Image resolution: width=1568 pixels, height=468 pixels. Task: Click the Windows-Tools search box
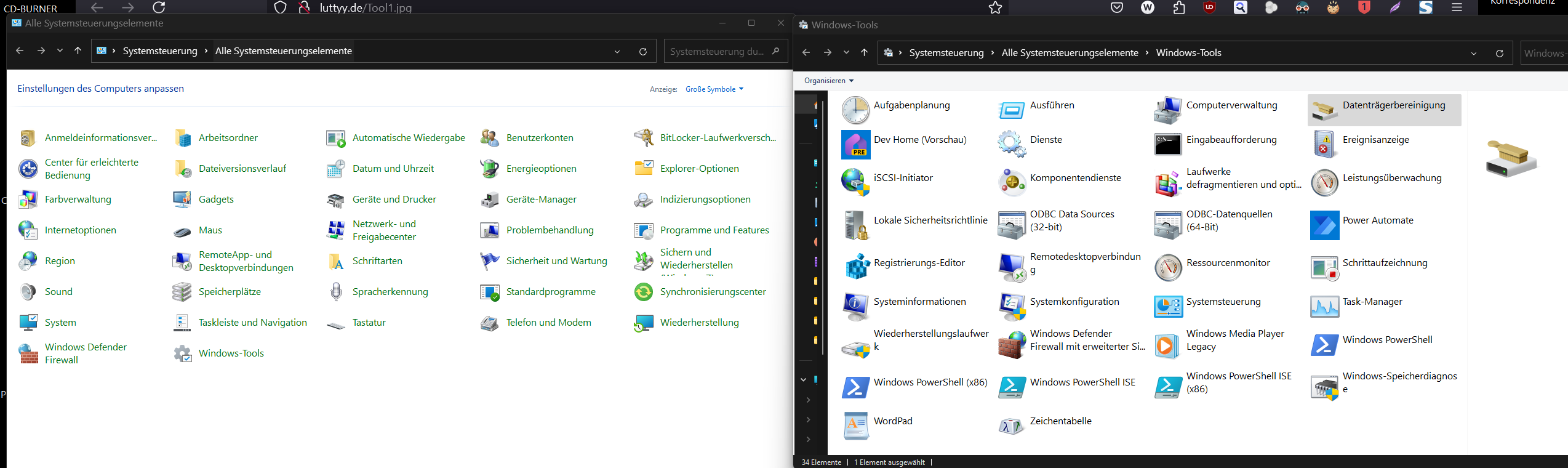tap(1544, 54)
